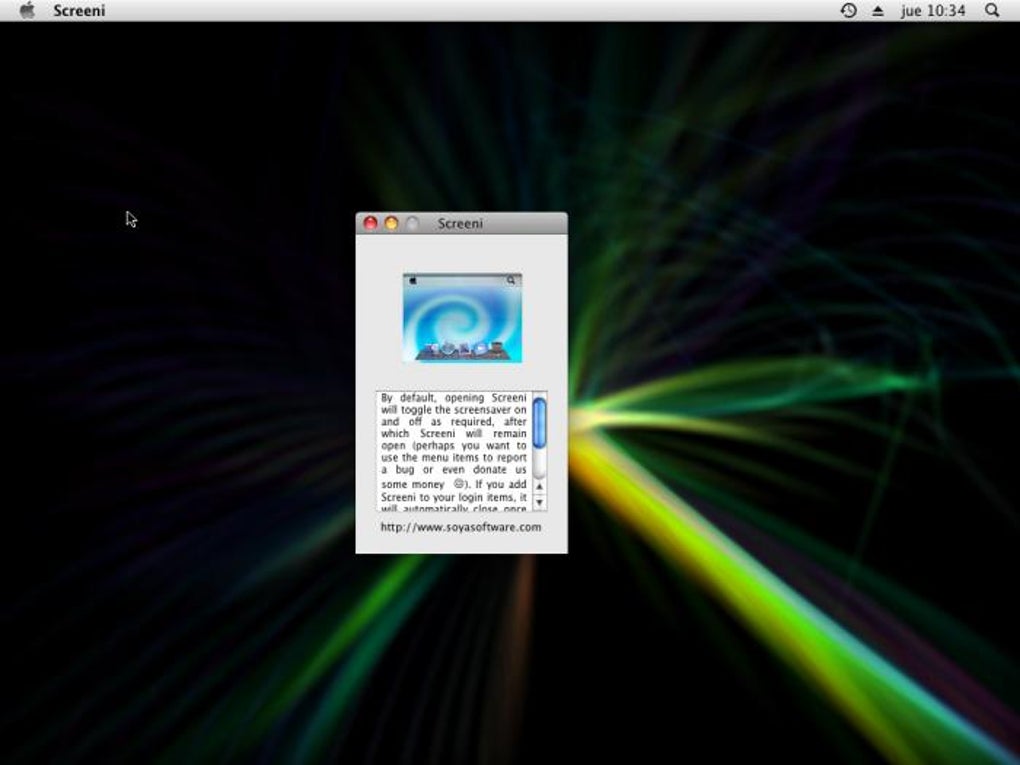The height and width of the screenshot is (765, 1020).
Task: Minimize the Screeni window with yellow button
Action: 391,223
